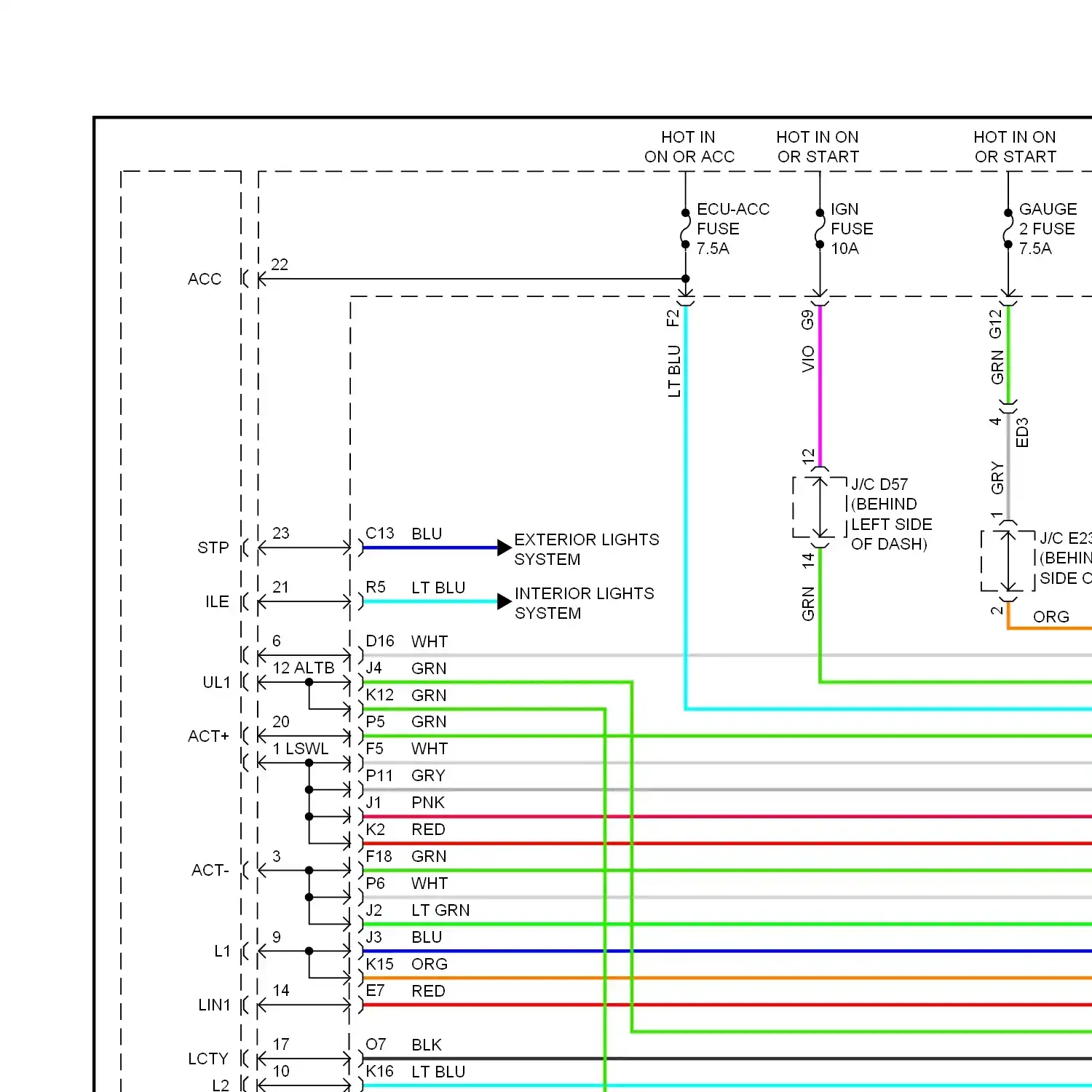The width and height of the screenshot is (1092, 1092).
Task: Click the 12 ALTB pin label
Action: pyautogui.click(x=303, y=668)
